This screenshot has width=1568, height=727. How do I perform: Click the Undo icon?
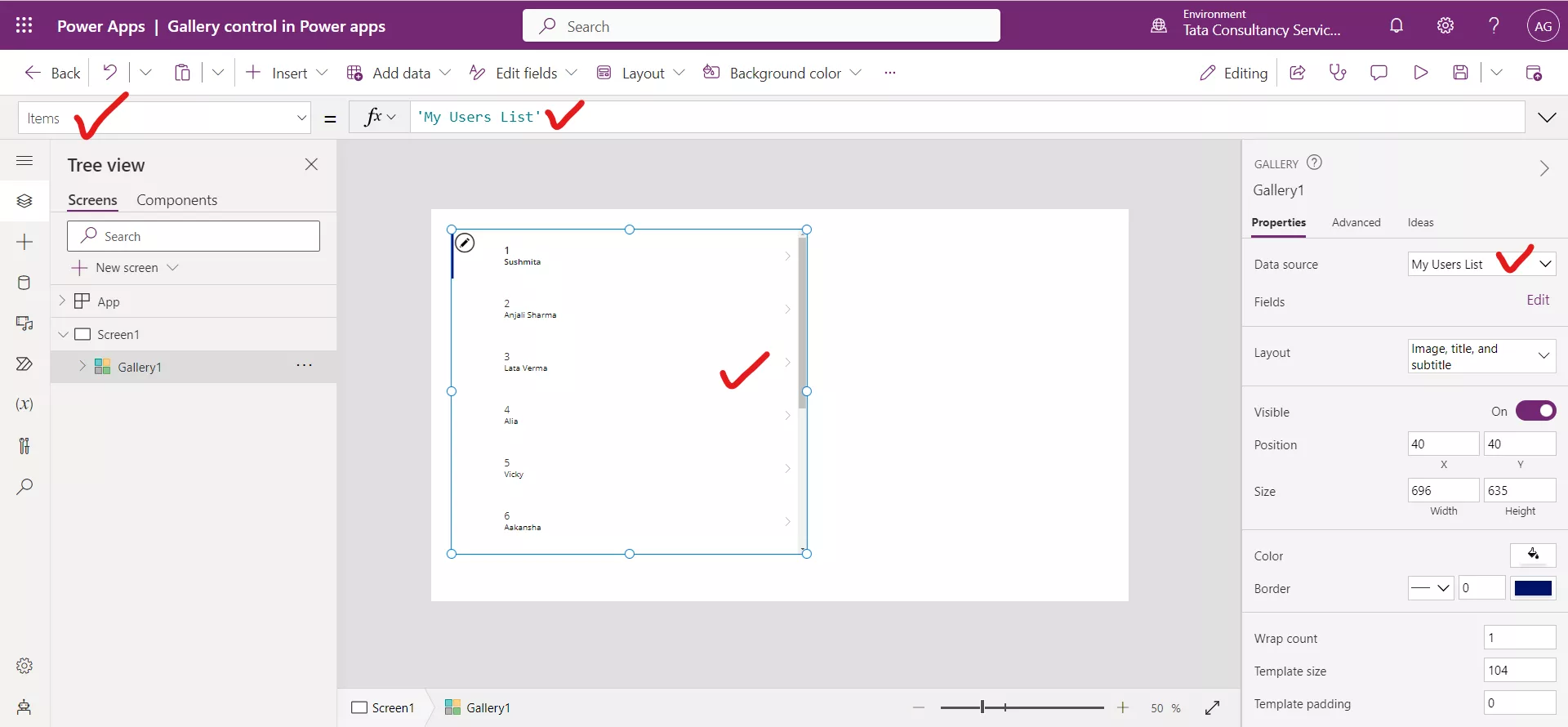click(x=109, y=73)
